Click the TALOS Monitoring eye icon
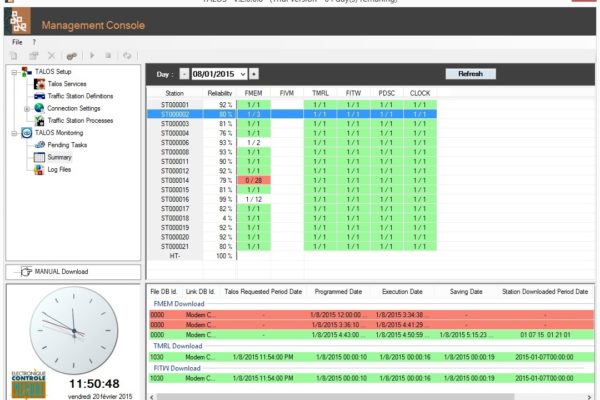600x400 pixels. pos(26,133)
